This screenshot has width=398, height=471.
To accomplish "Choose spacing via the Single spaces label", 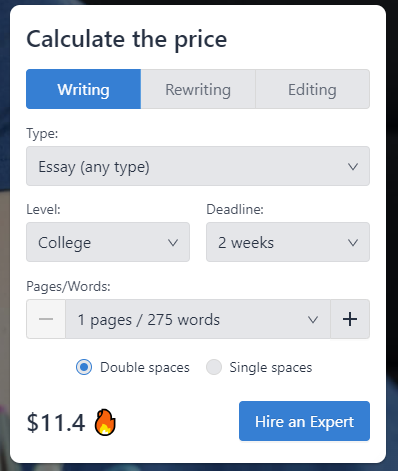I will coord(271,367).
